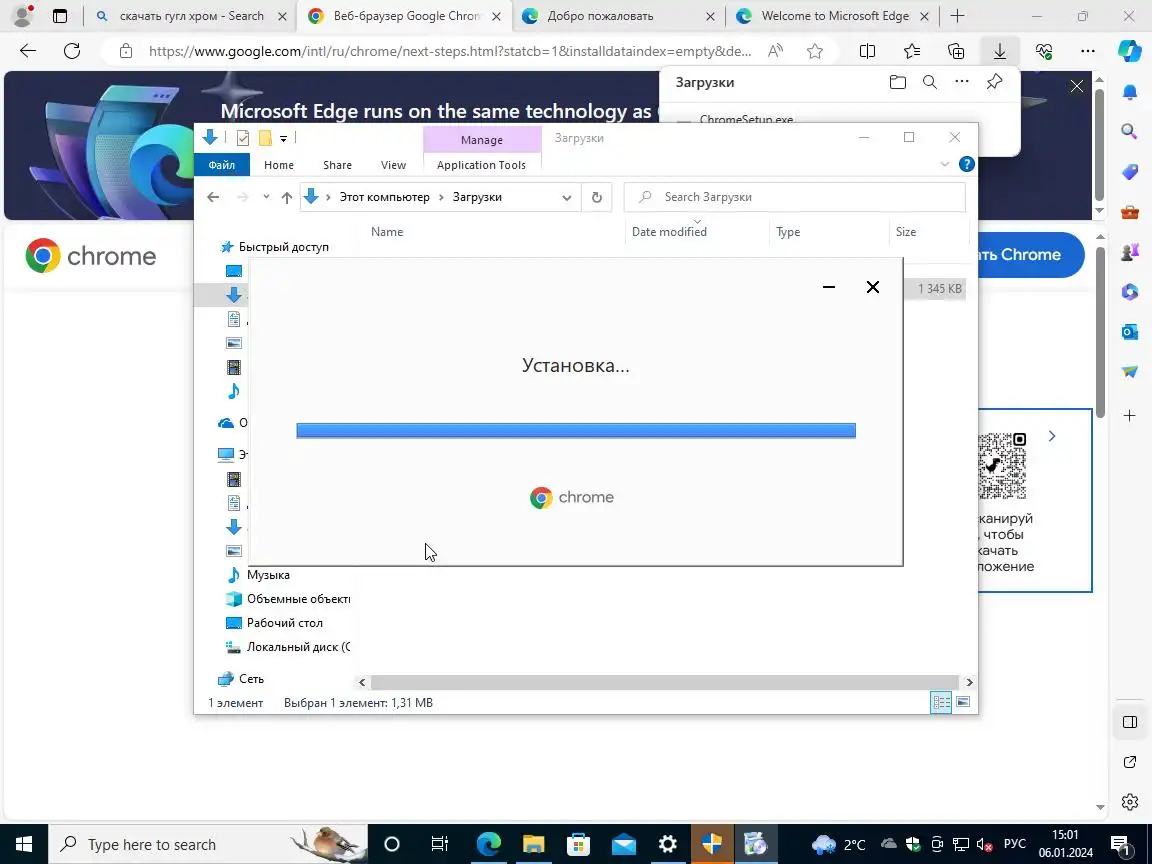Switch to Welcome to Microsoft Edge tab
1152x864 pixels.
pyautogui.click(x=832, y=16)
